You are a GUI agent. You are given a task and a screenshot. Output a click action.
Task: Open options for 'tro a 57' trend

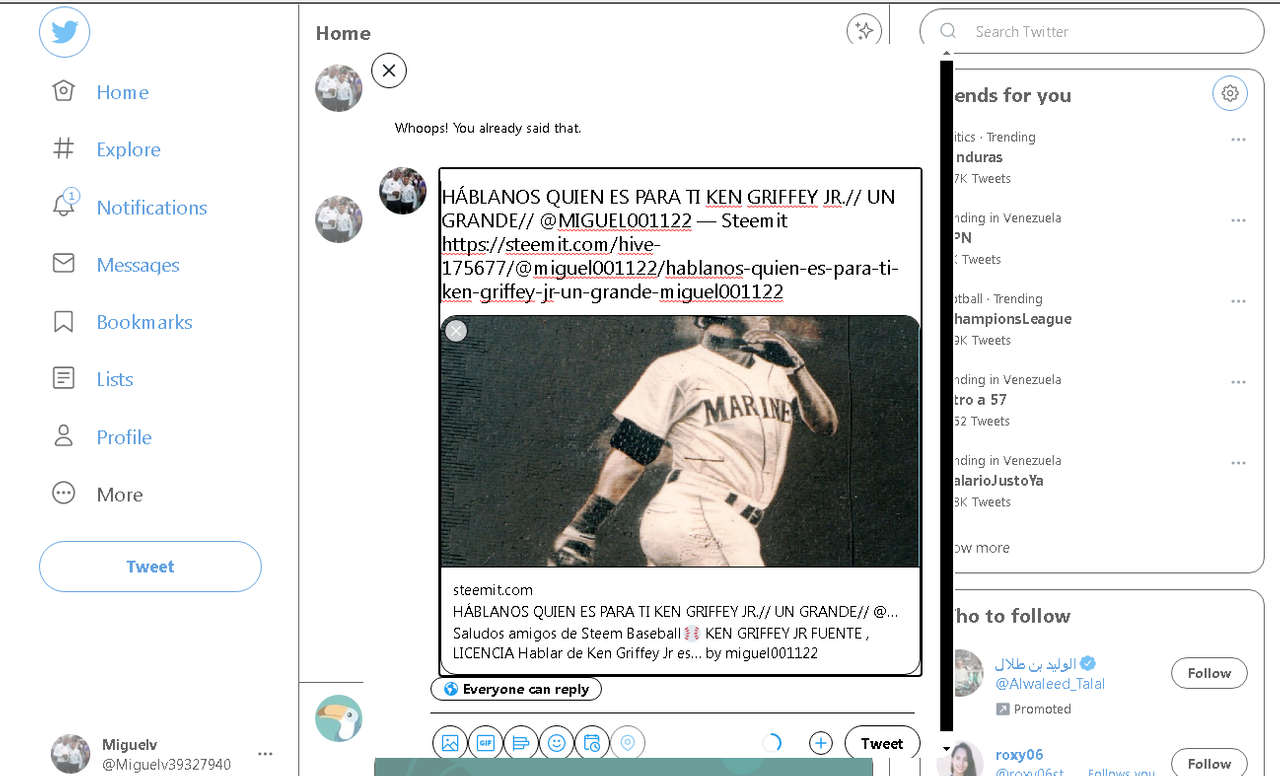(x=1239, y=382)
